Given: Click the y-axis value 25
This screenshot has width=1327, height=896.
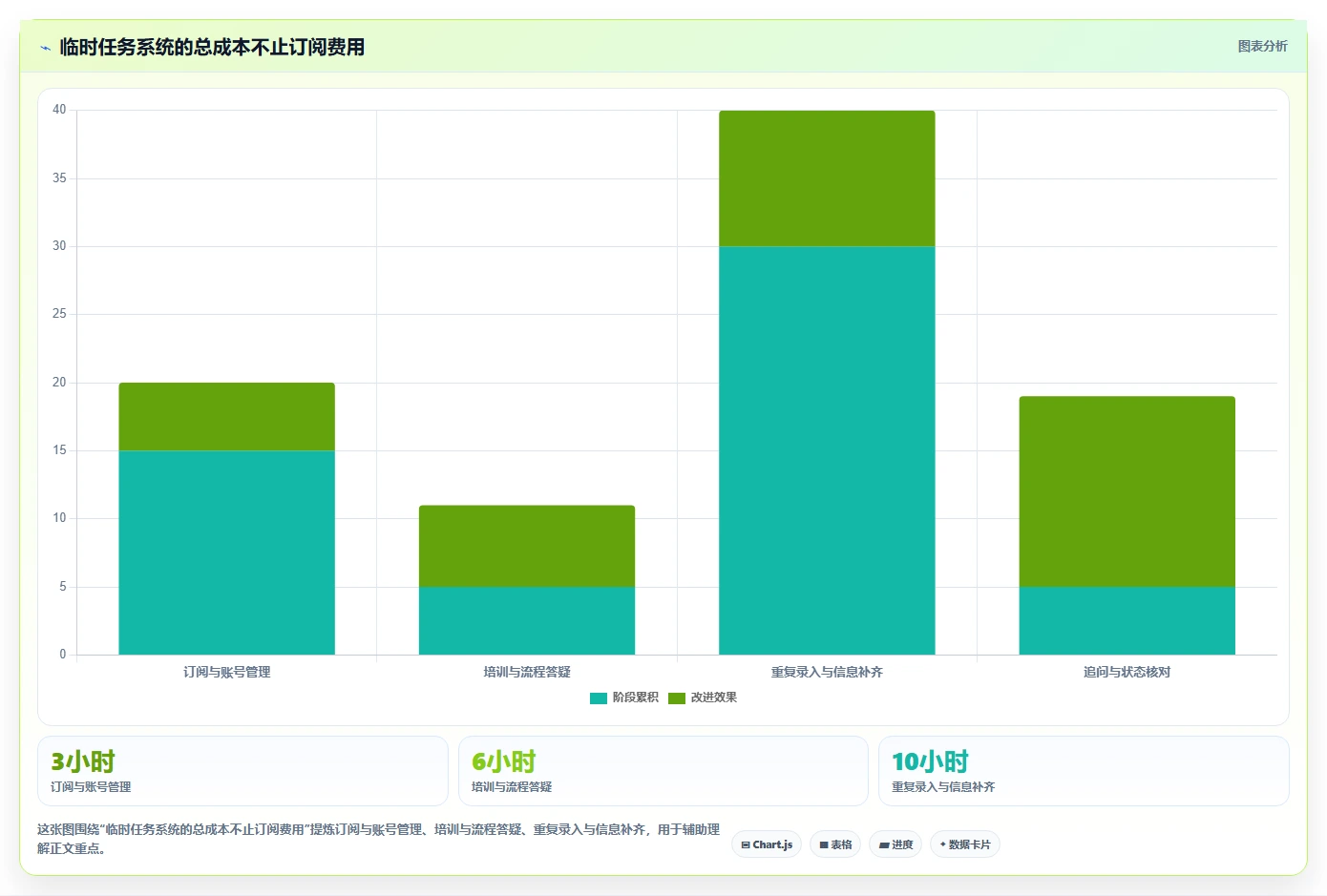Looking at the screenshot, I should [59, 314].
